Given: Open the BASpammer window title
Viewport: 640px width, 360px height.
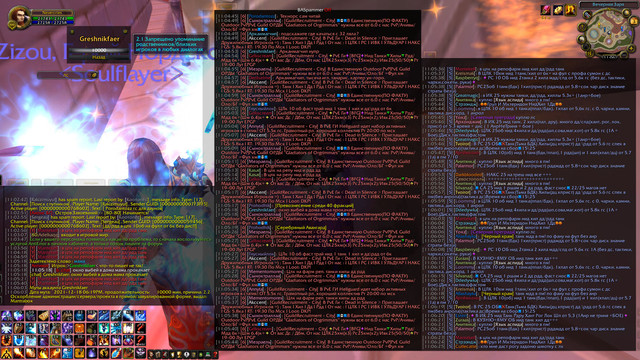Looking at the screenshot, I should tap(314, 10).
